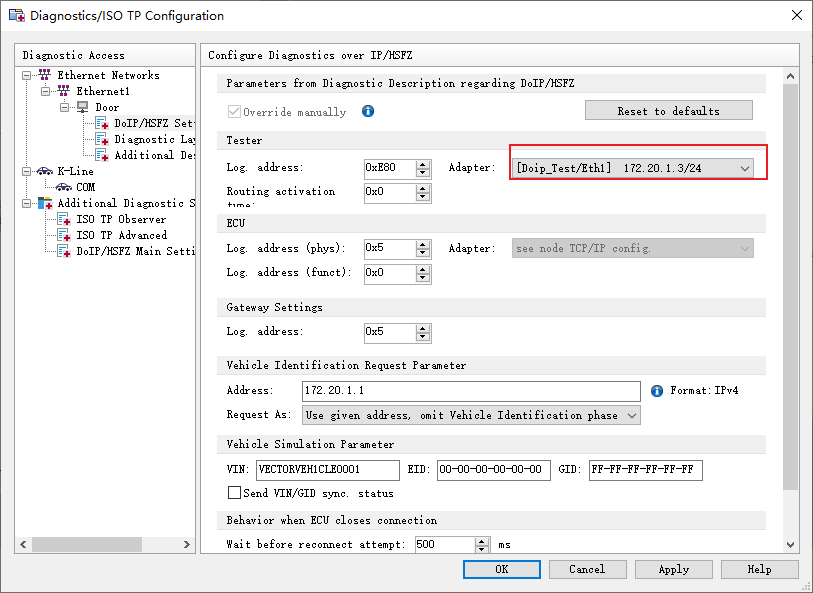Viewport: 813px width, 593px height.
Task: Enable Send VIN/GID sync. status checkbox
Action: tap(234, 492)
